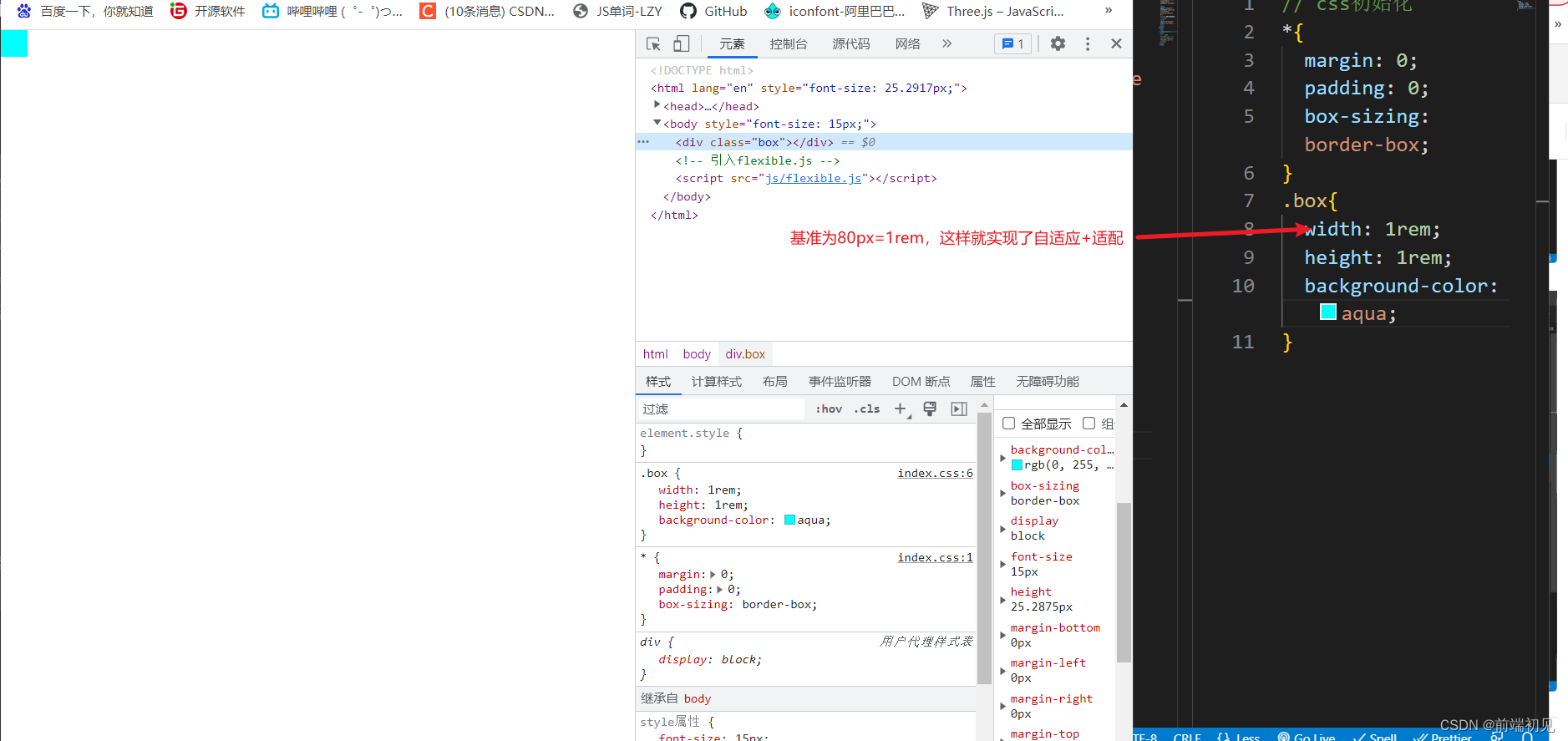Collapse the body element node
The image size is (1568, 741).
[657, 123]
